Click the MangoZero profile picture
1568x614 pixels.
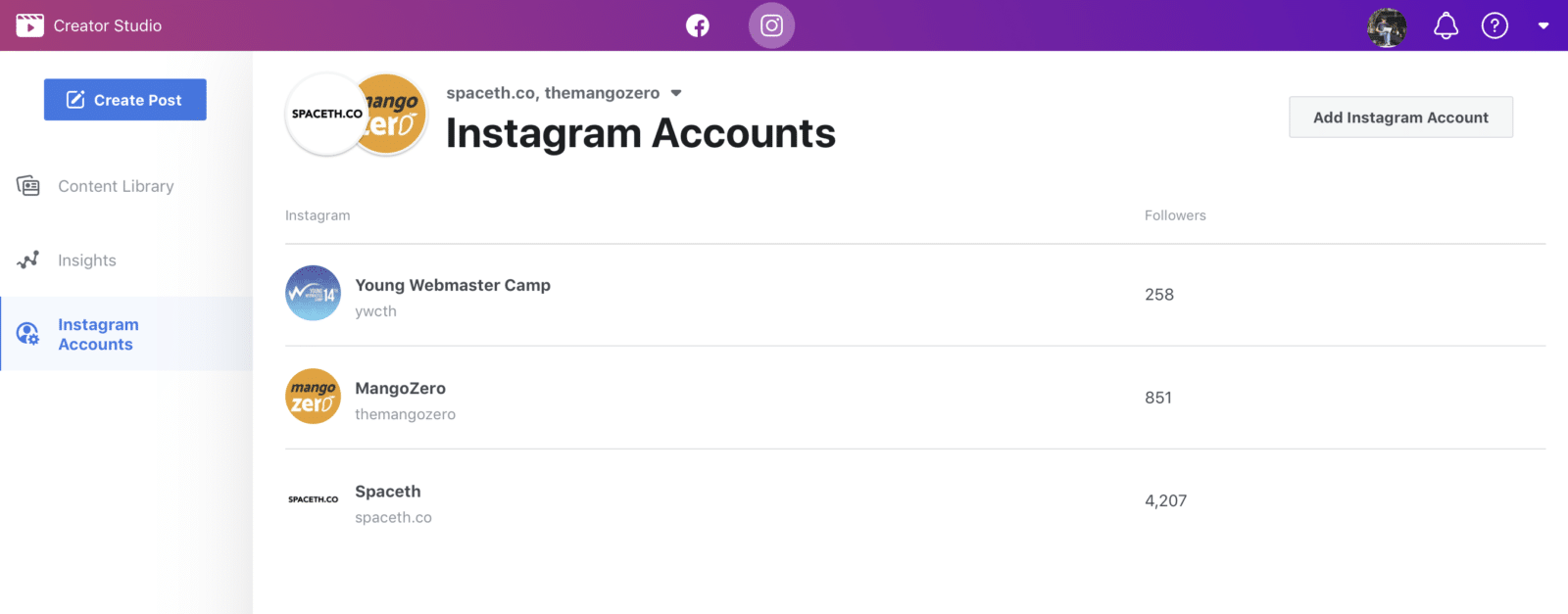[314, 397]
